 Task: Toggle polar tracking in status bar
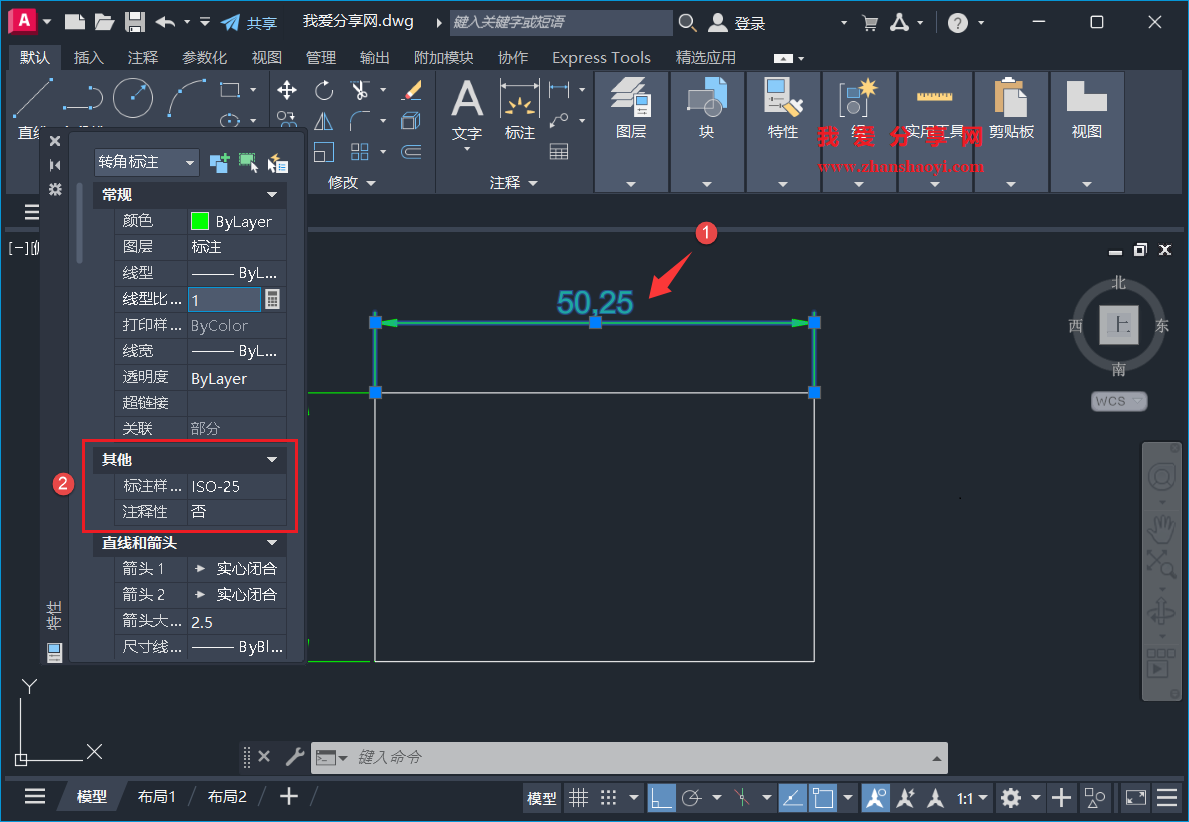692,797
